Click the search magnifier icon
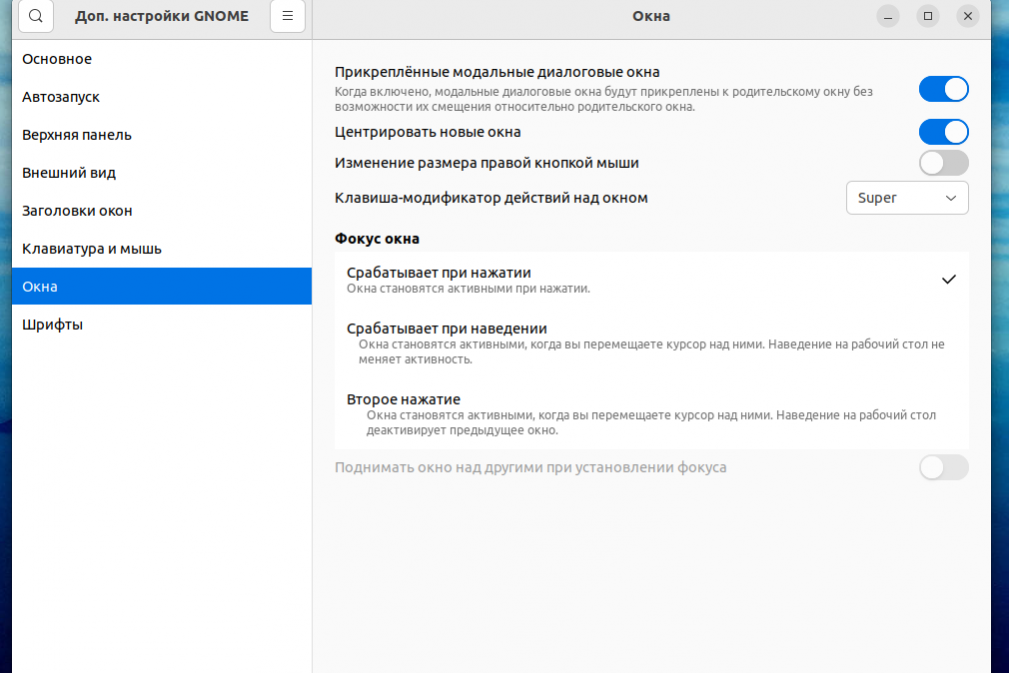 coord(36,16)
